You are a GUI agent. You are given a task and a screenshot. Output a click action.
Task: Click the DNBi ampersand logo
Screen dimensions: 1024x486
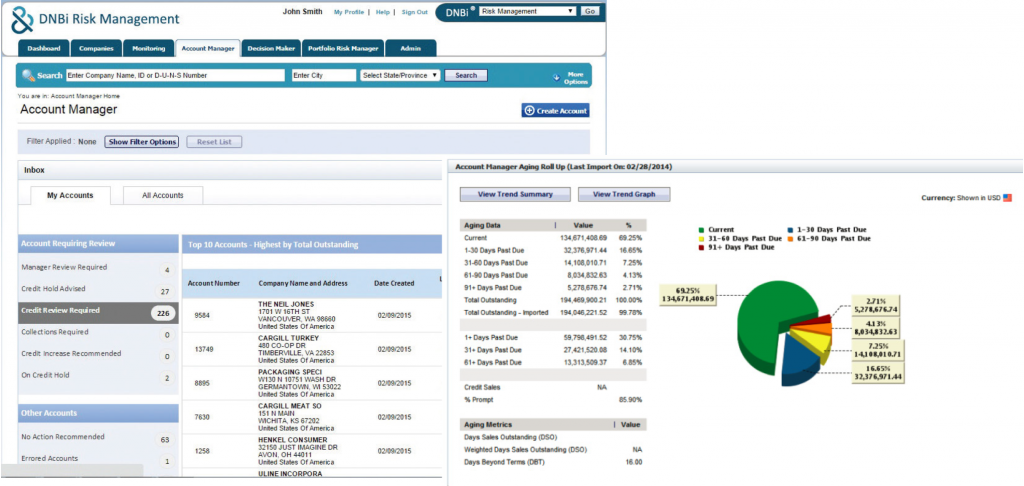pyautogui.click(x=22, y=20)
